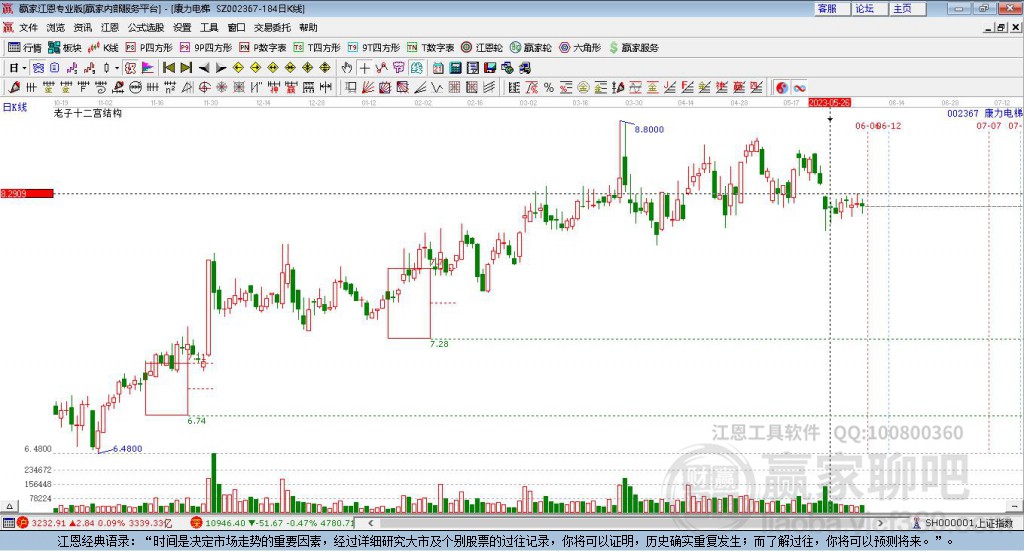
Task: Open the 工具 menu
Action: tap(209, 27)
